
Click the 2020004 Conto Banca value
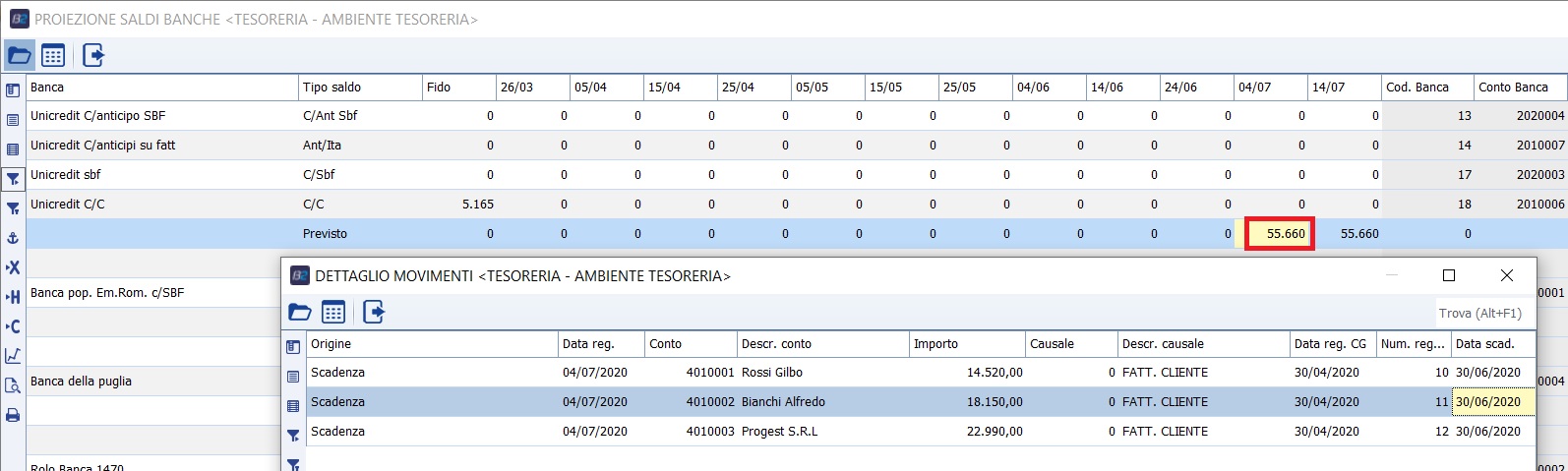pos(1540,116)
